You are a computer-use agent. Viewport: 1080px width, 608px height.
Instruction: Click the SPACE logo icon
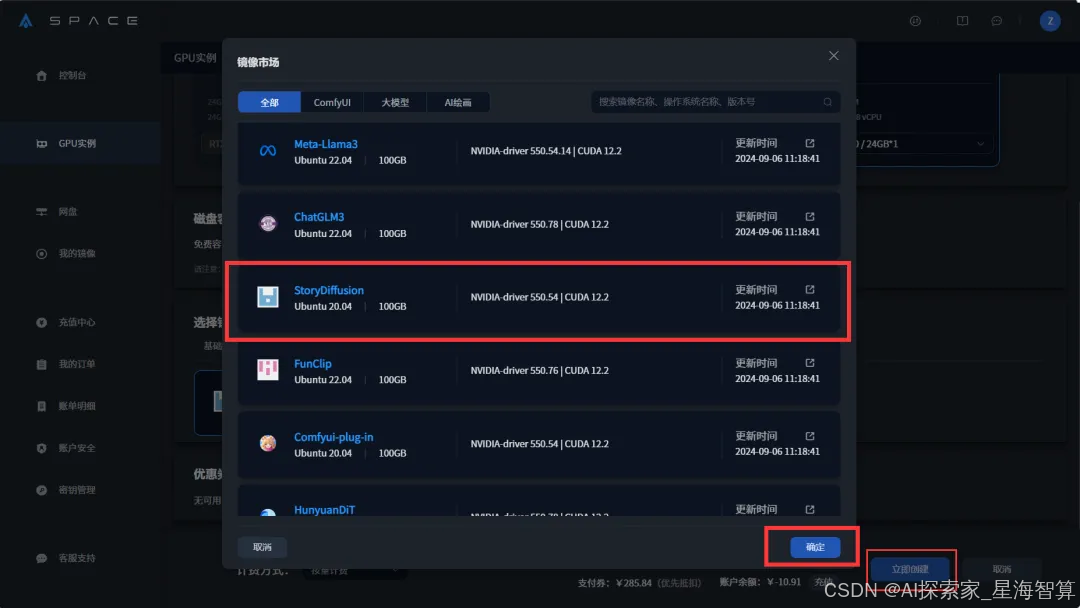25,21
